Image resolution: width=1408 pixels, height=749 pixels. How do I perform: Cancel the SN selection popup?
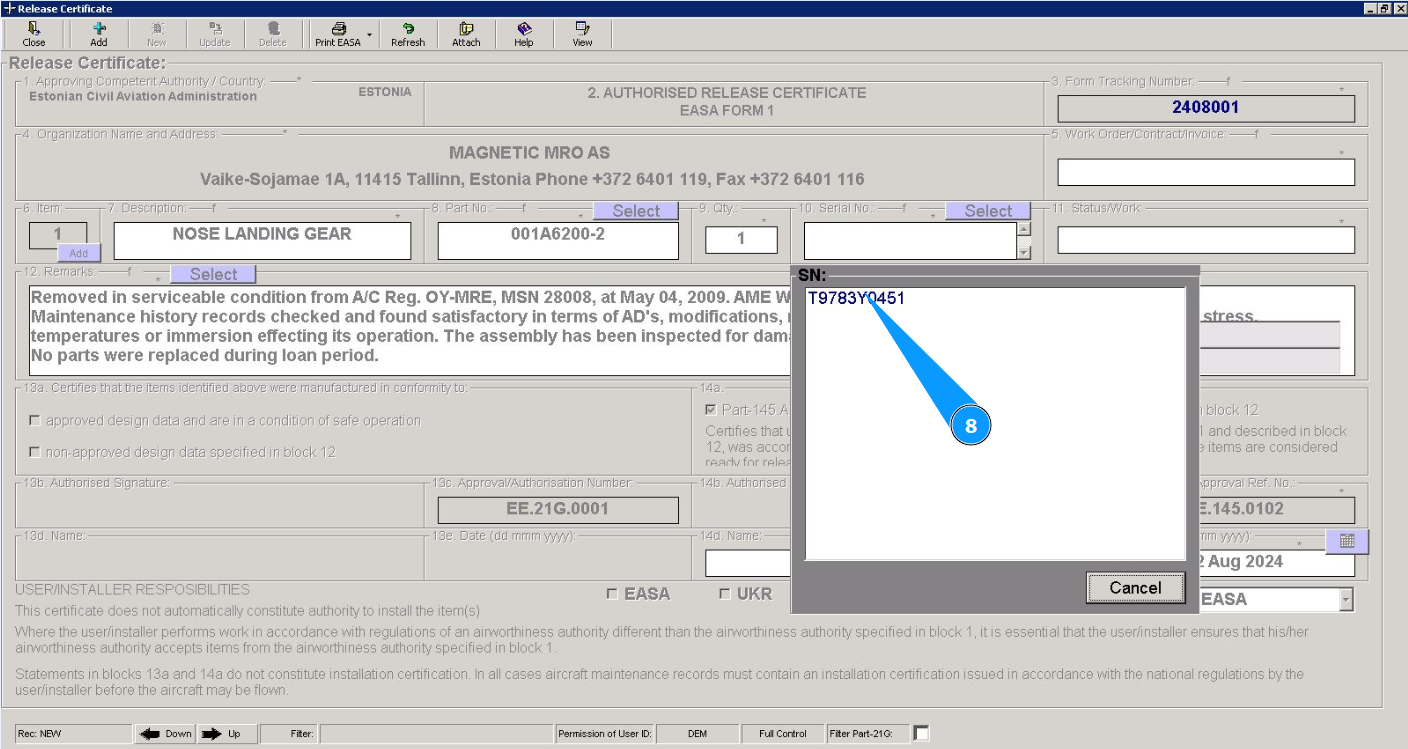1135,588
